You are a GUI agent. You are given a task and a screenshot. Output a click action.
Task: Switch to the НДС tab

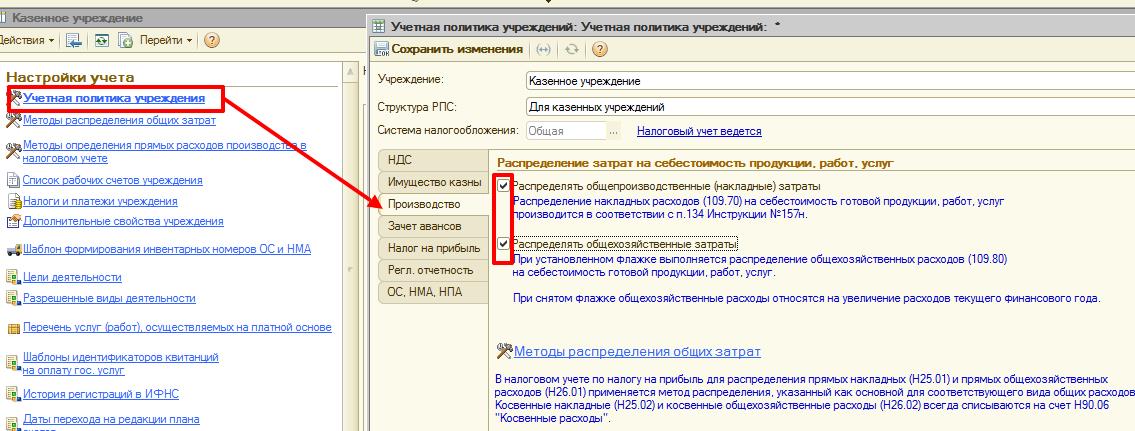pos(400,160)
